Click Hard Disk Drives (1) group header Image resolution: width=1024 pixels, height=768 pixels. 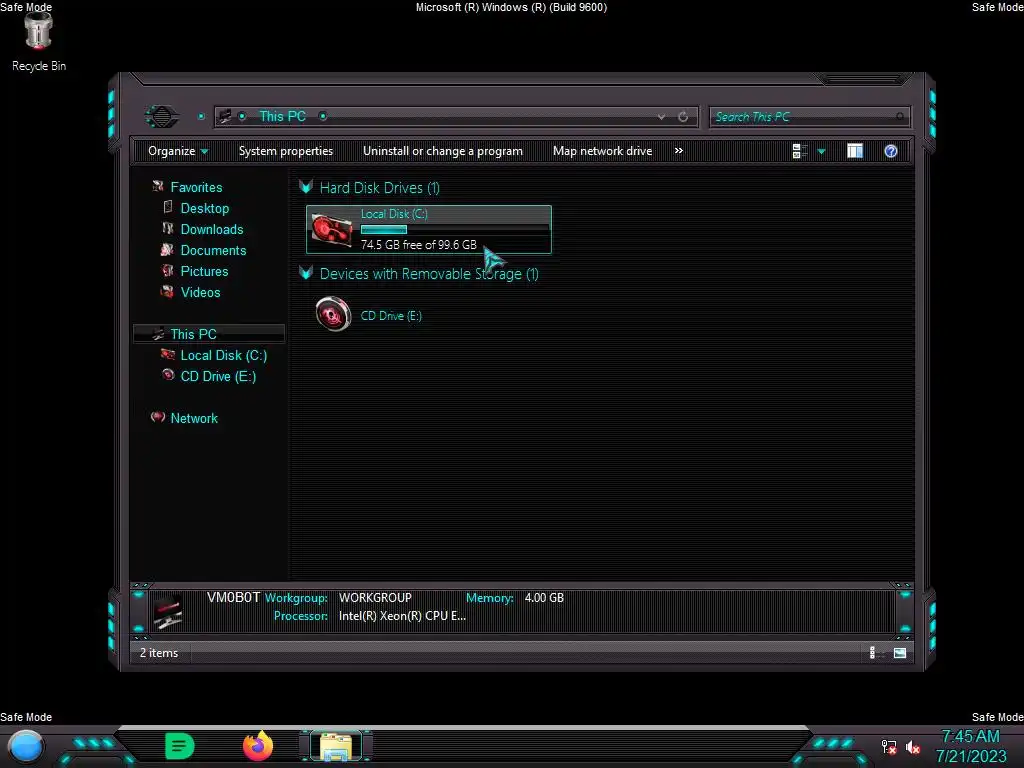point(379,188)
